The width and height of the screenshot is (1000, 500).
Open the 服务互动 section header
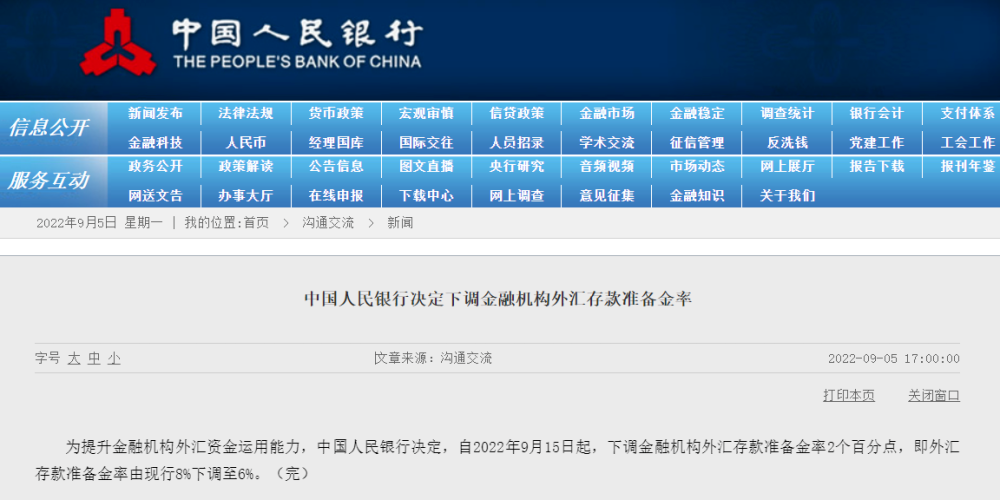(49, 181)
